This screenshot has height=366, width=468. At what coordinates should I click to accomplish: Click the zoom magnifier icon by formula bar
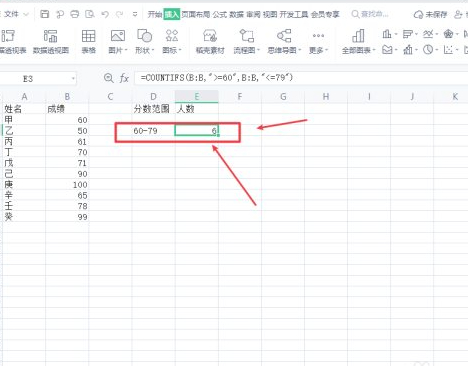click(108, 78)
